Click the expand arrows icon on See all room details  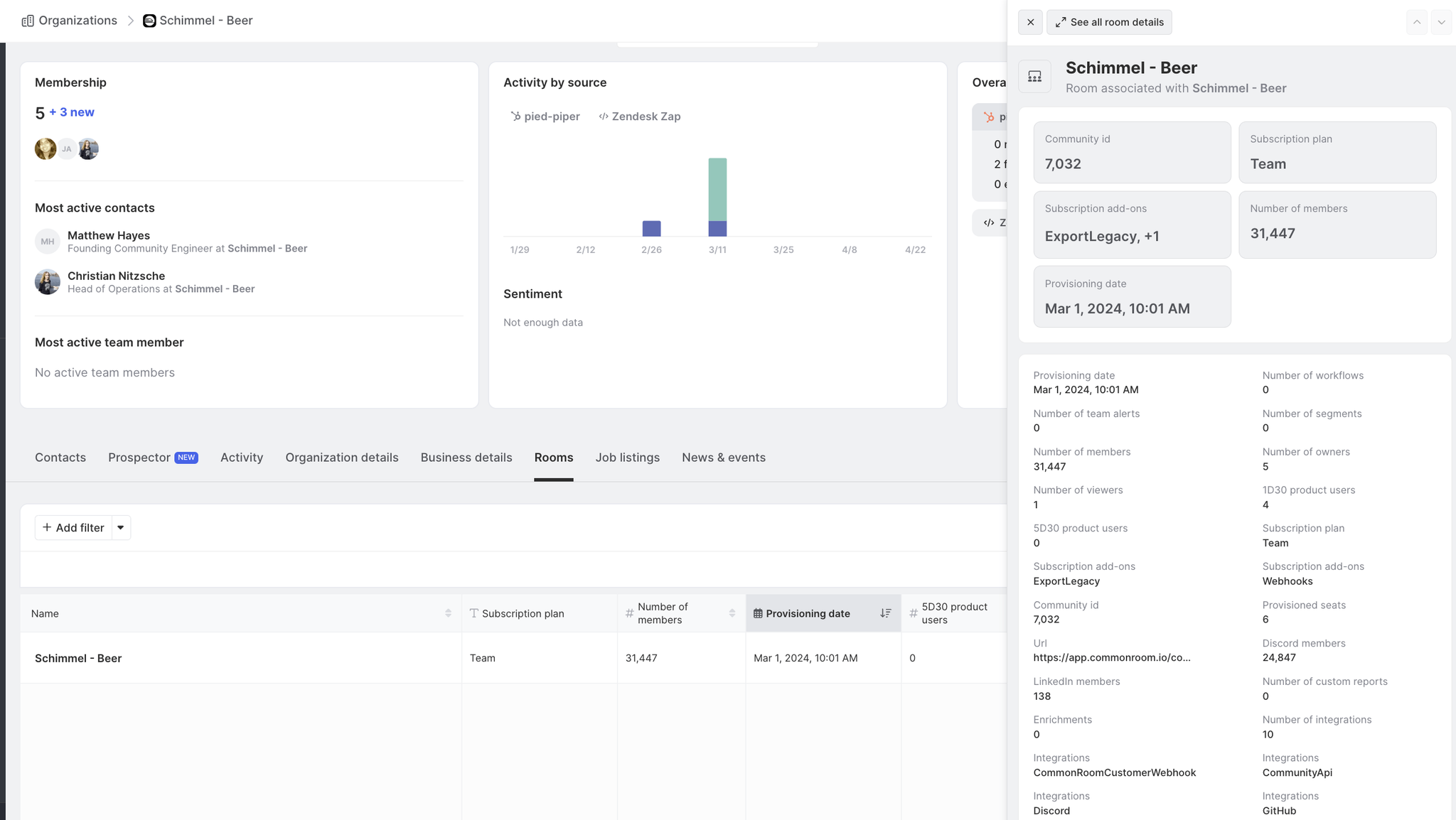(1060, 22)
